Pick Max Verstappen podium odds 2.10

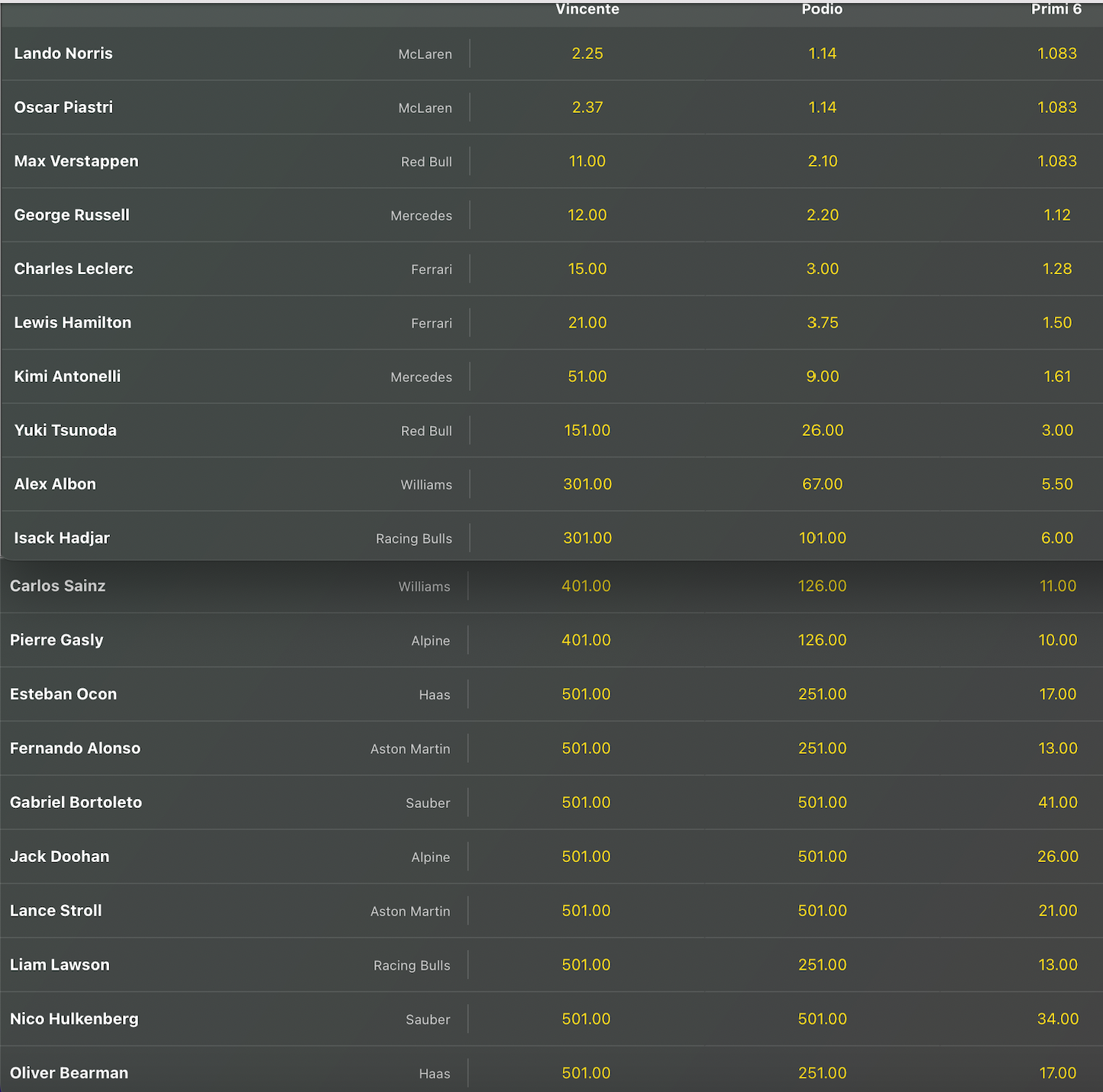point(822,161)
